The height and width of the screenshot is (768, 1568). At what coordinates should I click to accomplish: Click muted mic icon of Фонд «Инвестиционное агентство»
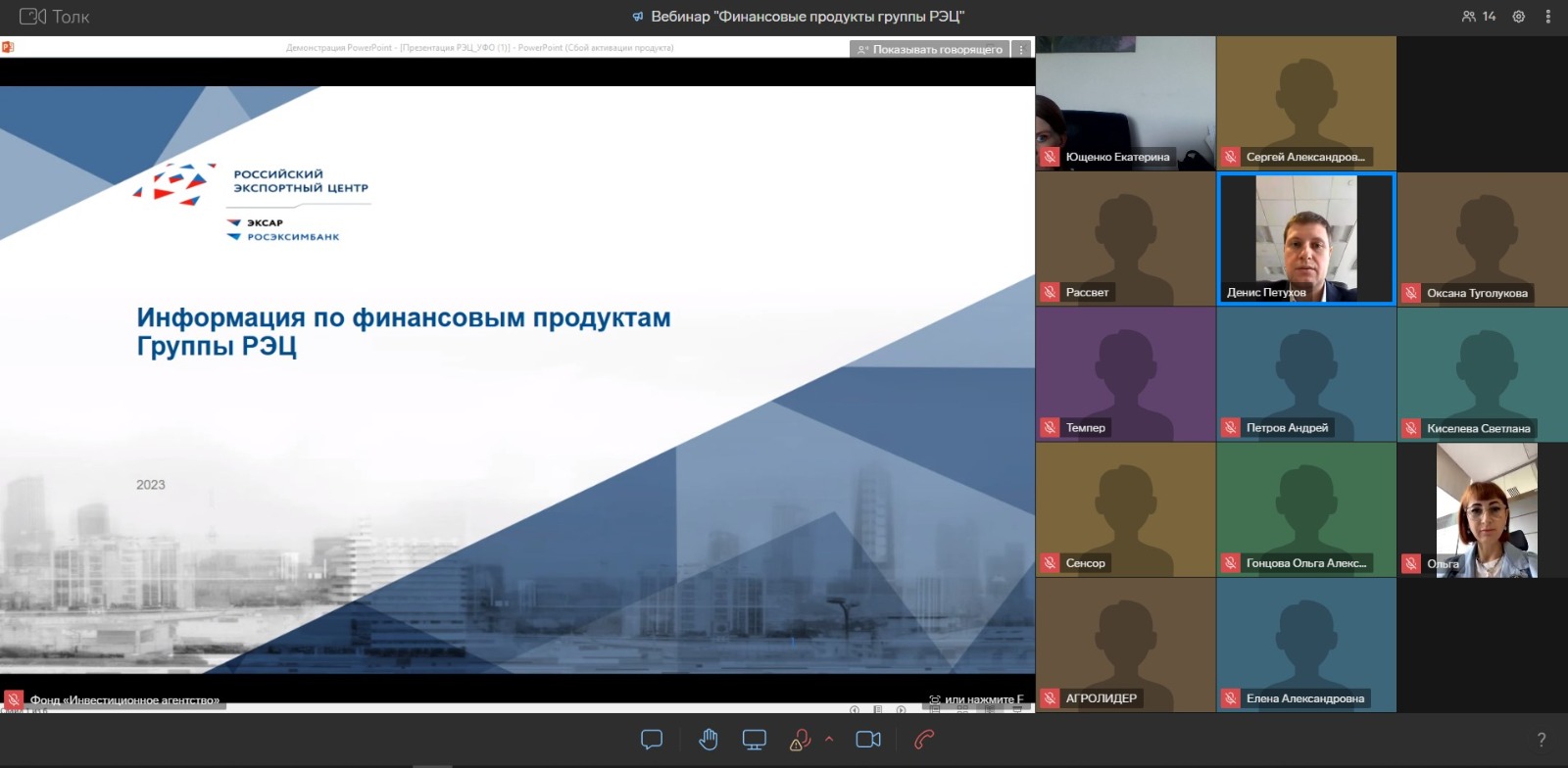[14, 699]
